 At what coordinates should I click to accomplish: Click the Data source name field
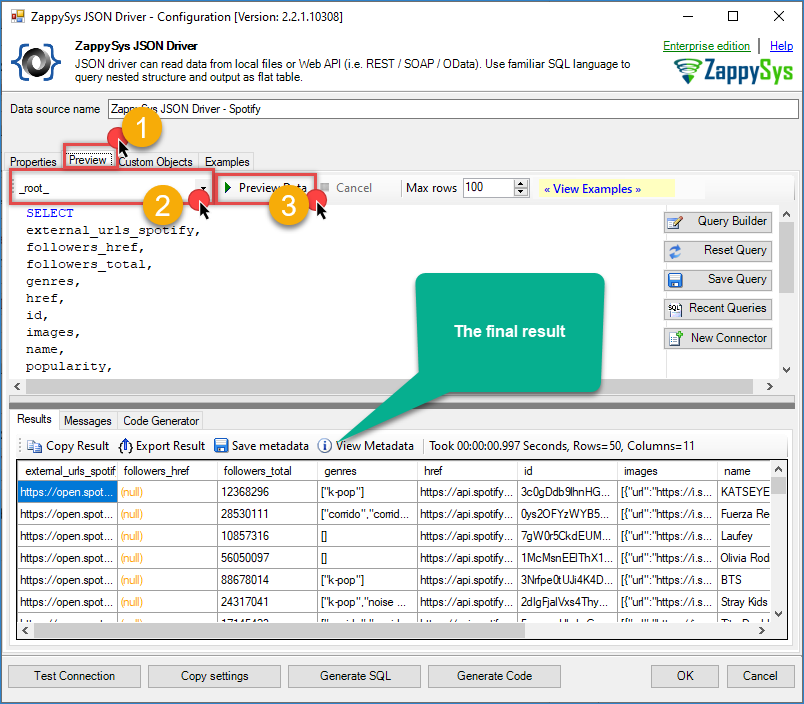coord(453,109)
